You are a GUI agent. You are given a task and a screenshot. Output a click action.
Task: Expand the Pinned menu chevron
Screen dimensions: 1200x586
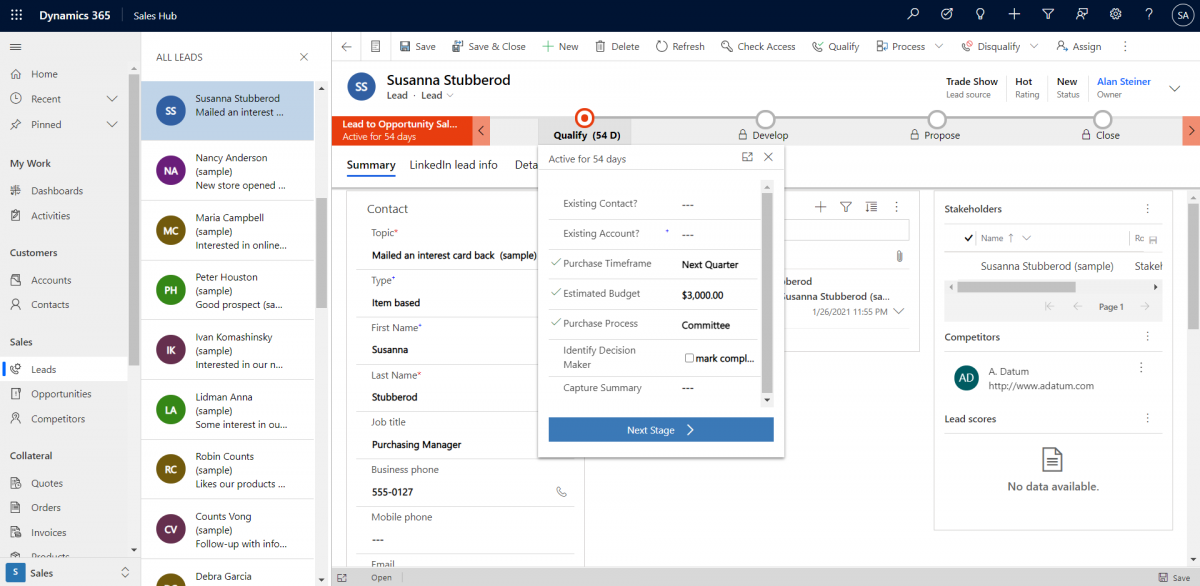click(112, 124)
